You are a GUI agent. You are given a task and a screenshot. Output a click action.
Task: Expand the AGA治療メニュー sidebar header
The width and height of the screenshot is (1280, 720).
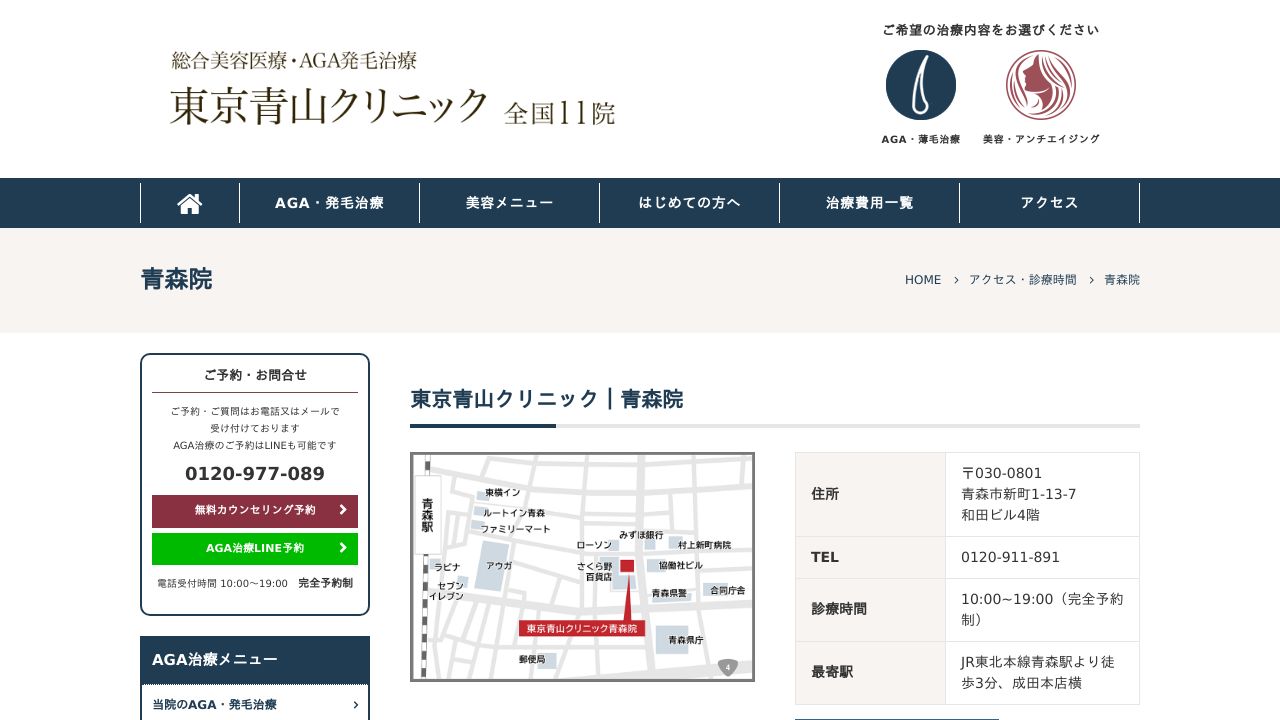tap(255, 659)
